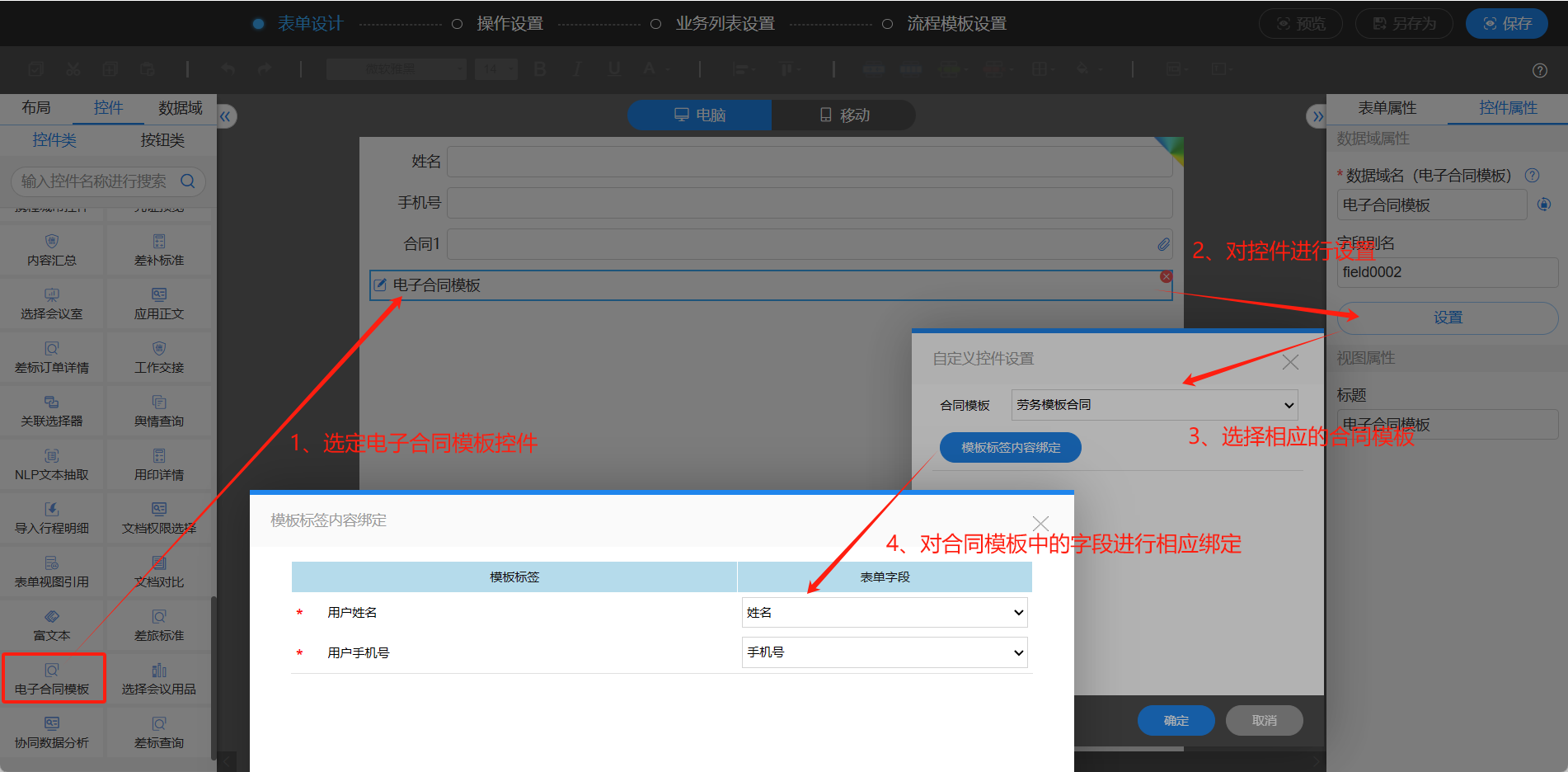Select the 按钮类 sub-tab

[162, 140]
